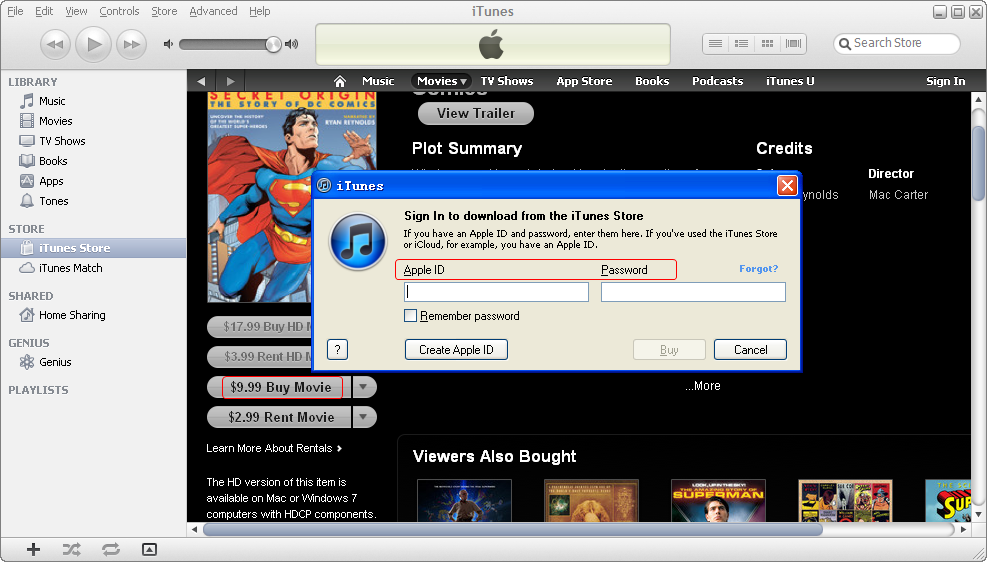987x562 pixels.
Task: Click the rewind playback button
Action: tap(55, 44)
